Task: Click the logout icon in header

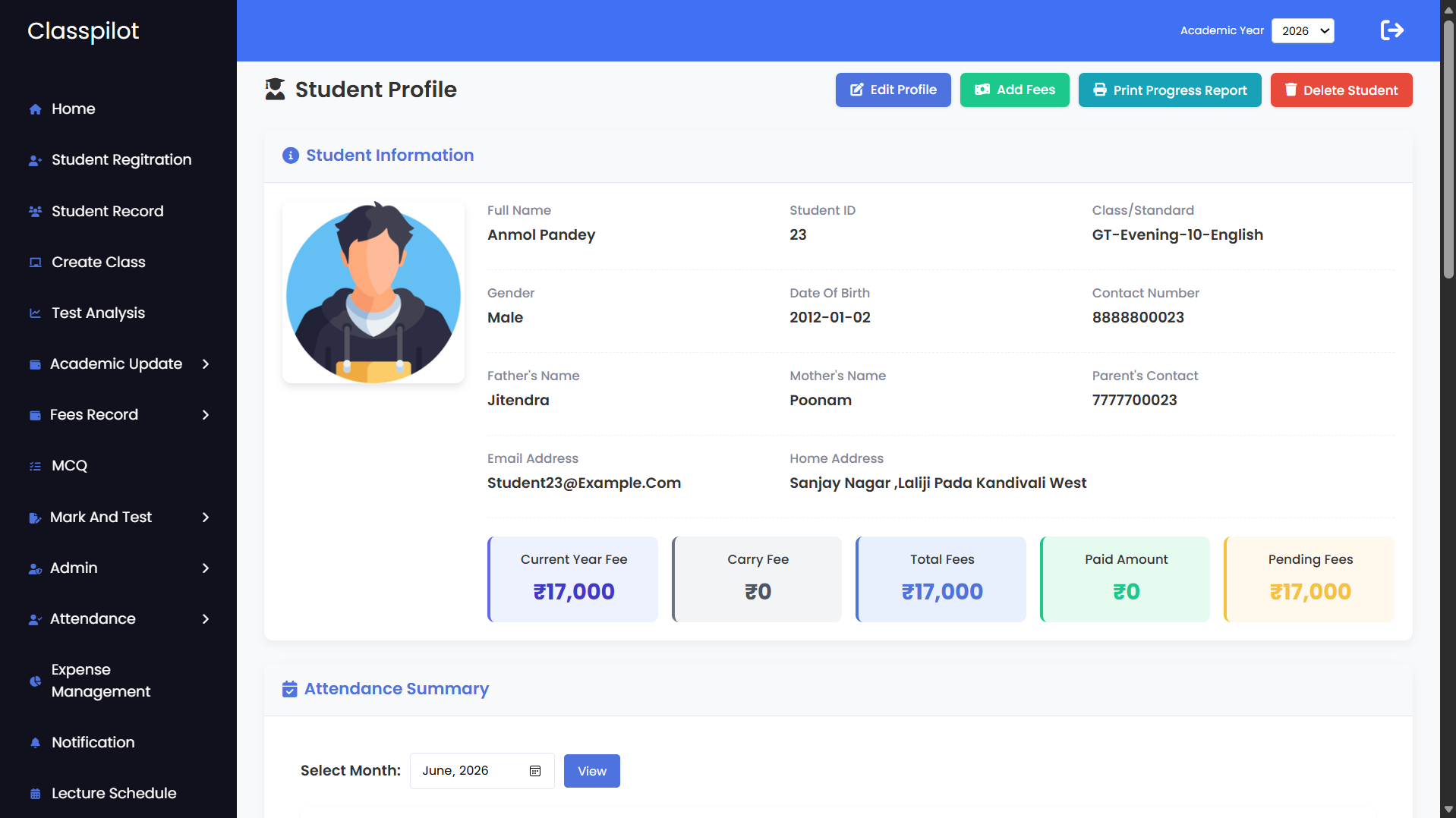Action: (x=1391, y=30)
